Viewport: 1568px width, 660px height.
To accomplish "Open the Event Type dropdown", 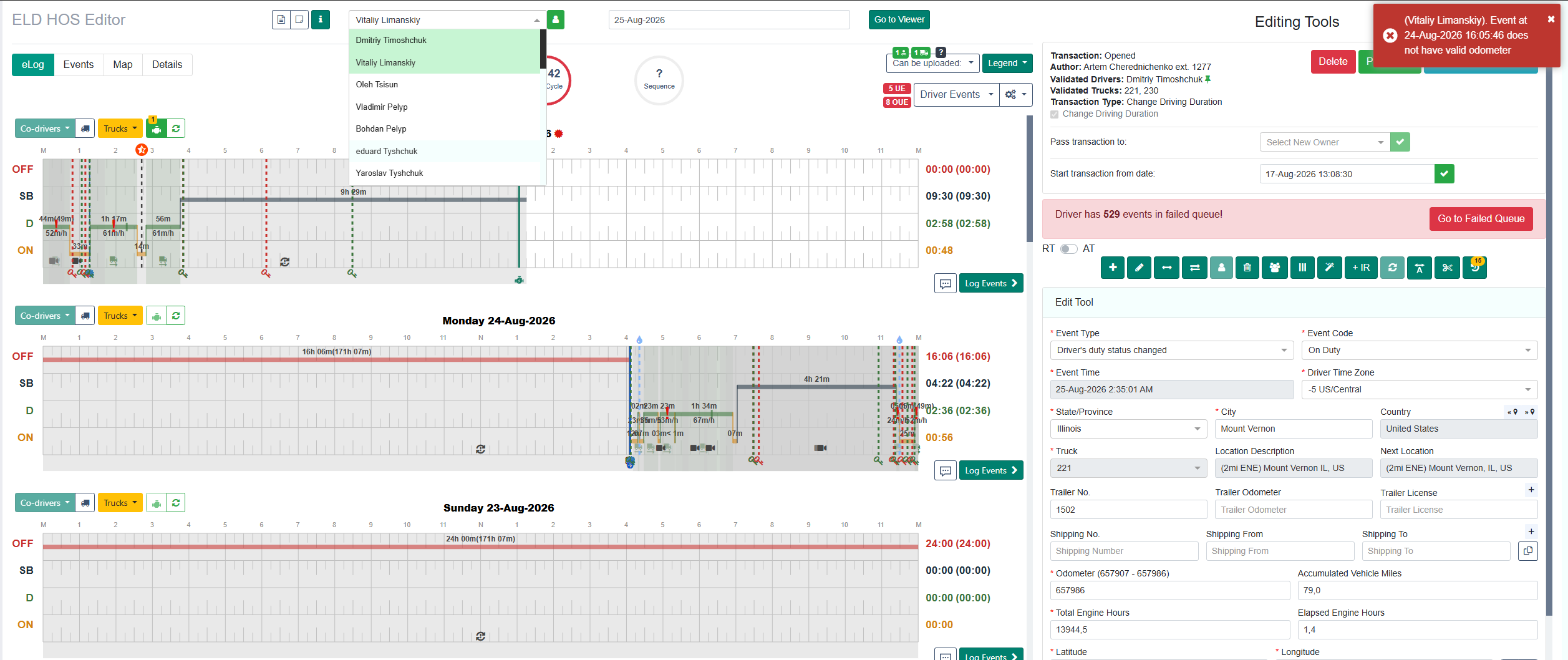I will (1171, 350).
